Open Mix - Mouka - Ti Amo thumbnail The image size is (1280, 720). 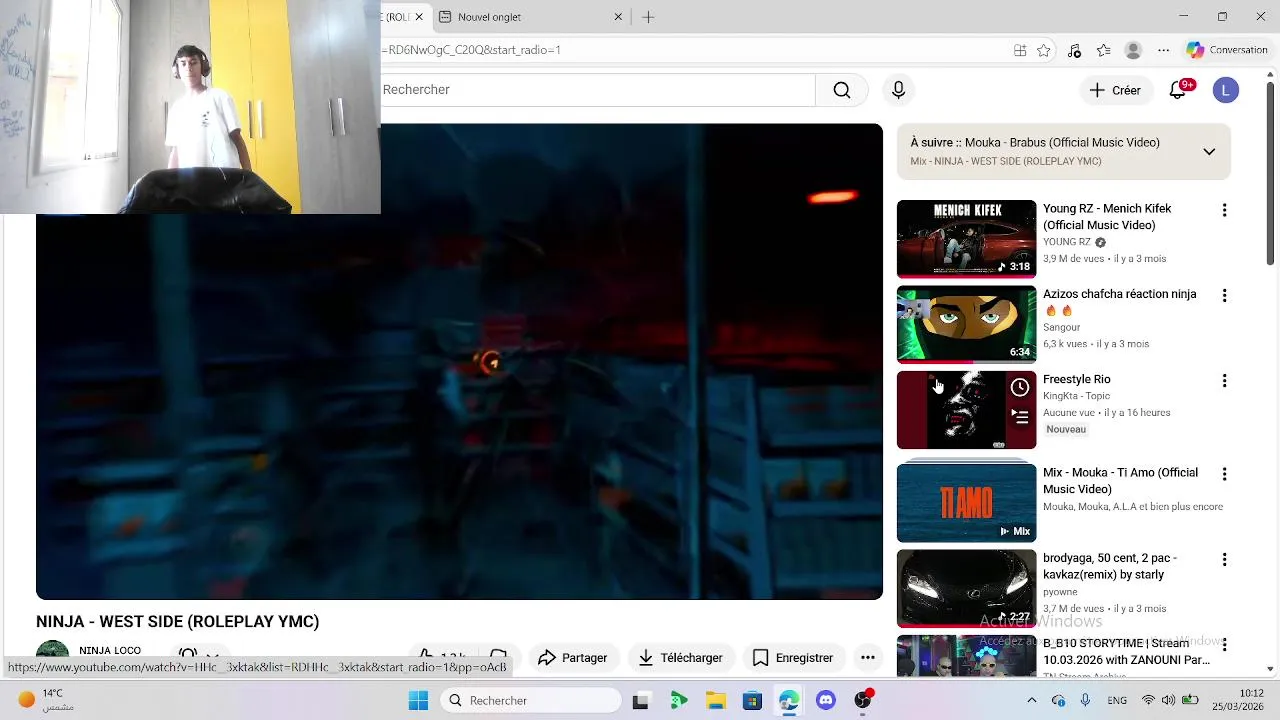coord(966,502)
